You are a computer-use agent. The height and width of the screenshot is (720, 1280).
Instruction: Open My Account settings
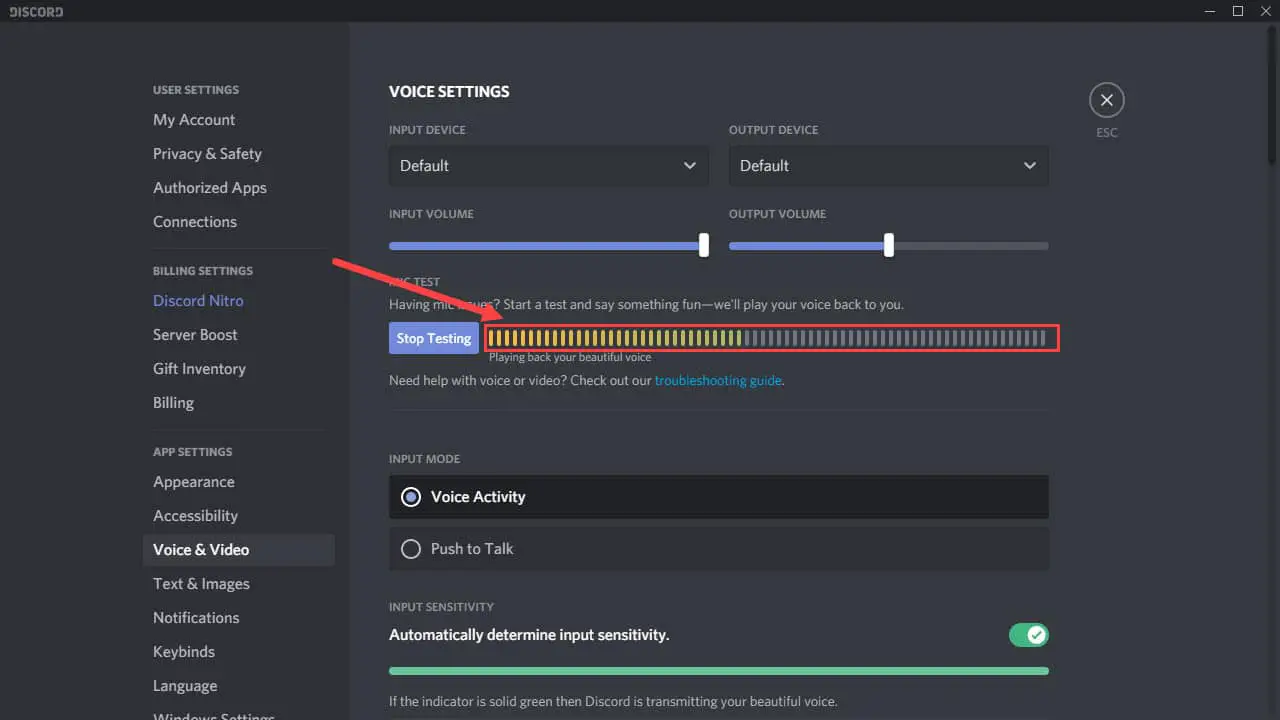pyautogui.click(x=194, y=120)
